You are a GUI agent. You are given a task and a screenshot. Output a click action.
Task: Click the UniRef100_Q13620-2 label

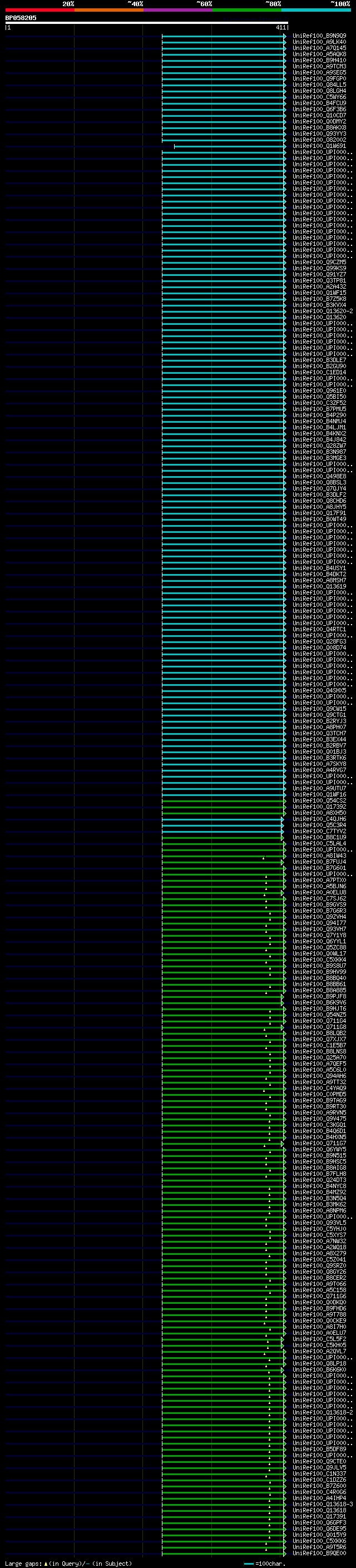tap(323, 311)
